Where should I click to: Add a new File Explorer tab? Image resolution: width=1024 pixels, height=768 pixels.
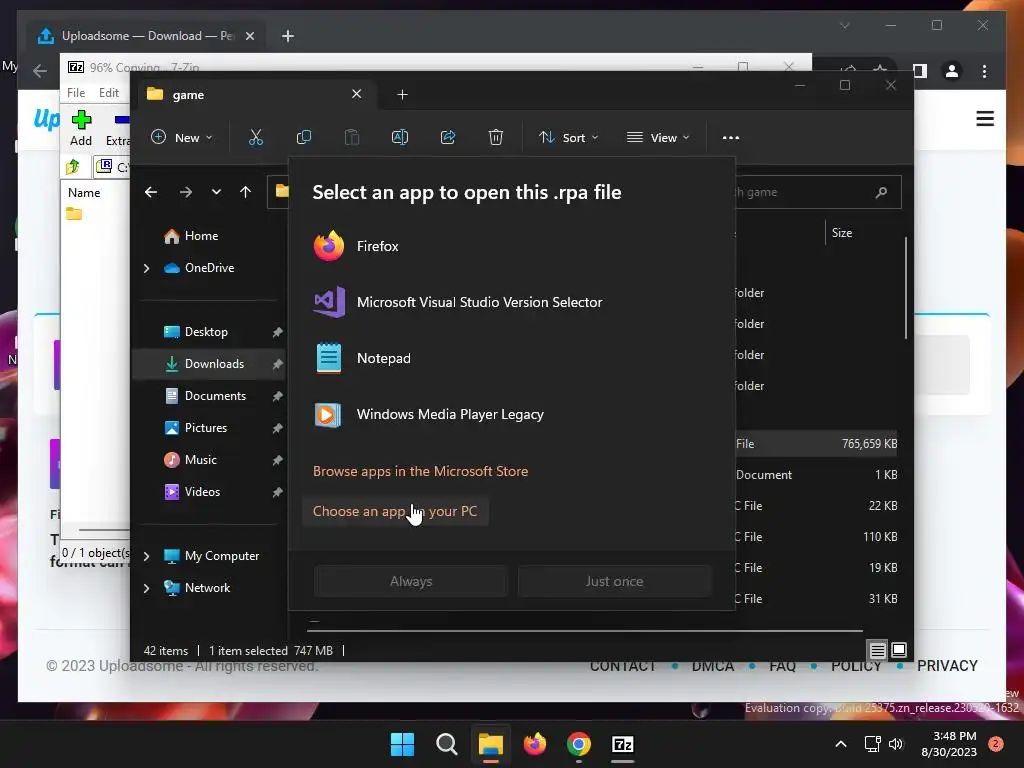click(x=402, y=95)
